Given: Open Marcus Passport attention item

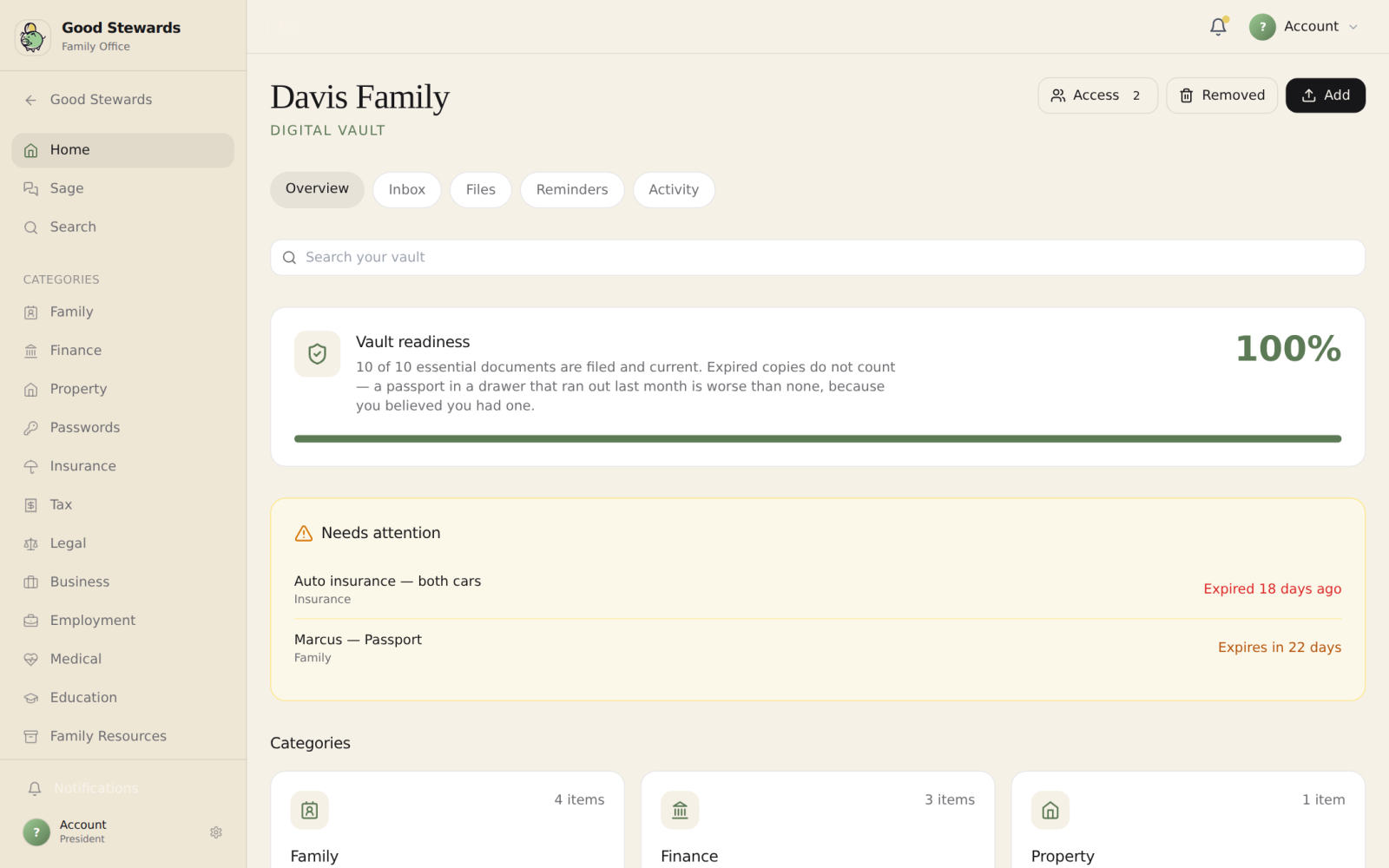Looking at the screenshot, I should [818, 648].
